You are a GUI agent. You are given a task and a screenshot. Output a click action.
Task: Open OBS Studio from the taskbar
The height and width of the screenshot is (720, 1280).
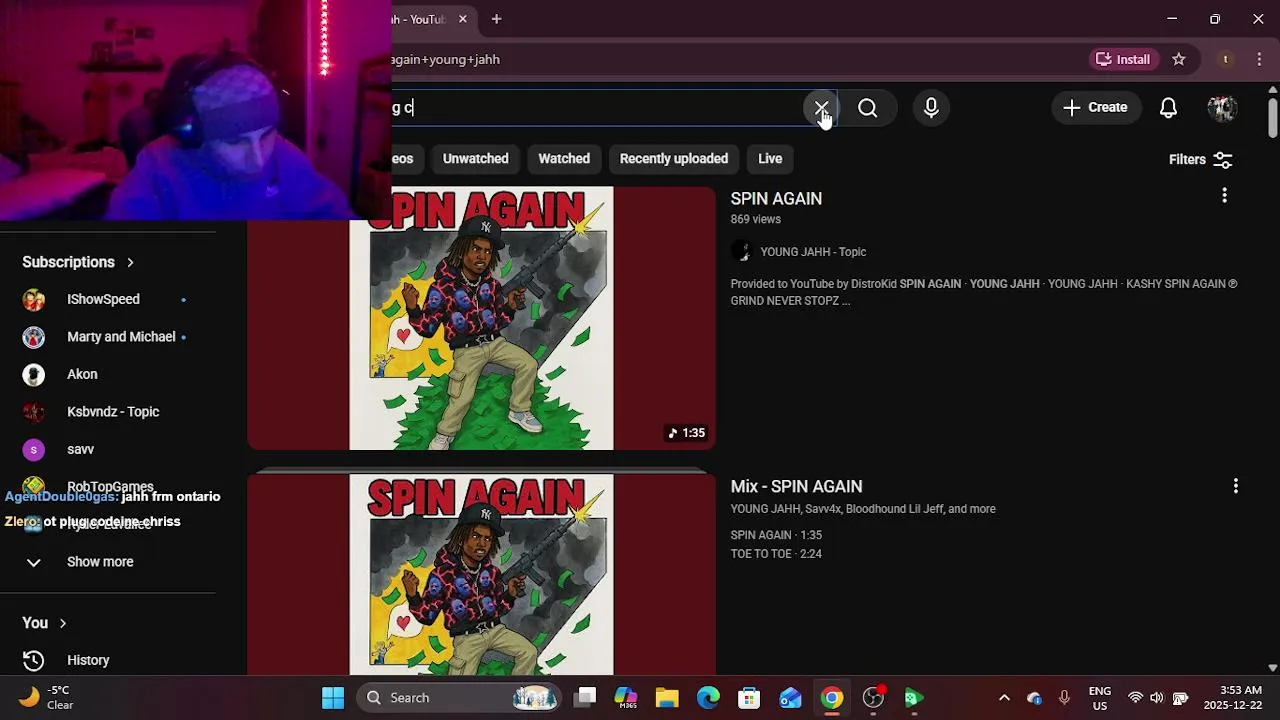873,698
